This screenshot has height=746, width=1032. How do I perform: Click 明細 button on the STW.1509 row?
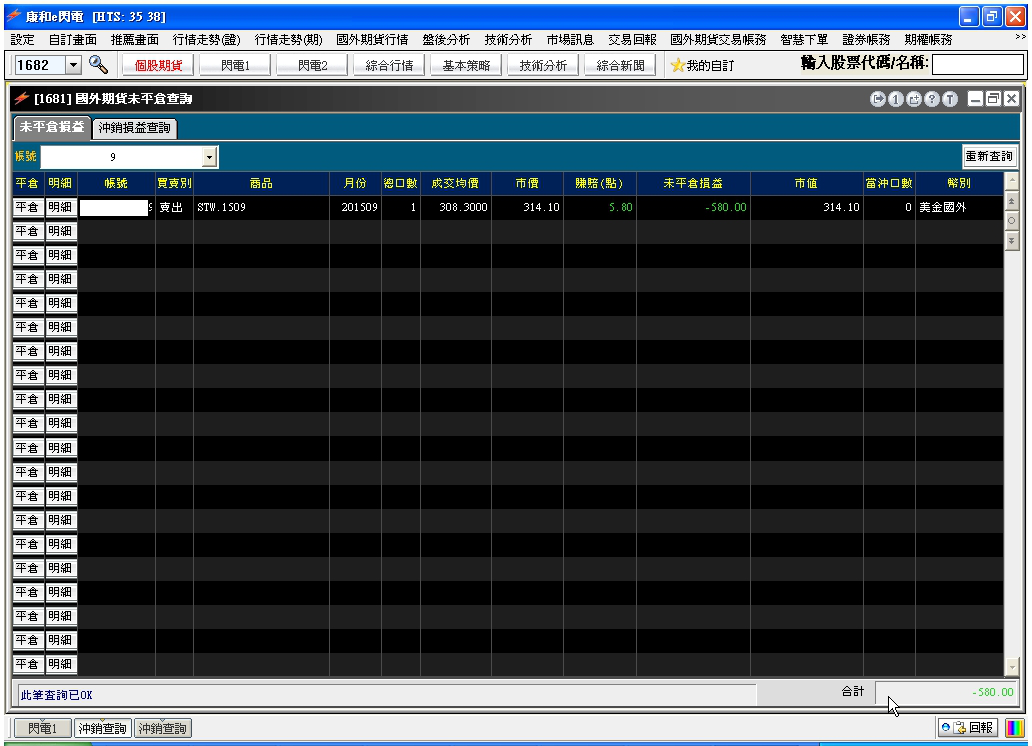61,207
